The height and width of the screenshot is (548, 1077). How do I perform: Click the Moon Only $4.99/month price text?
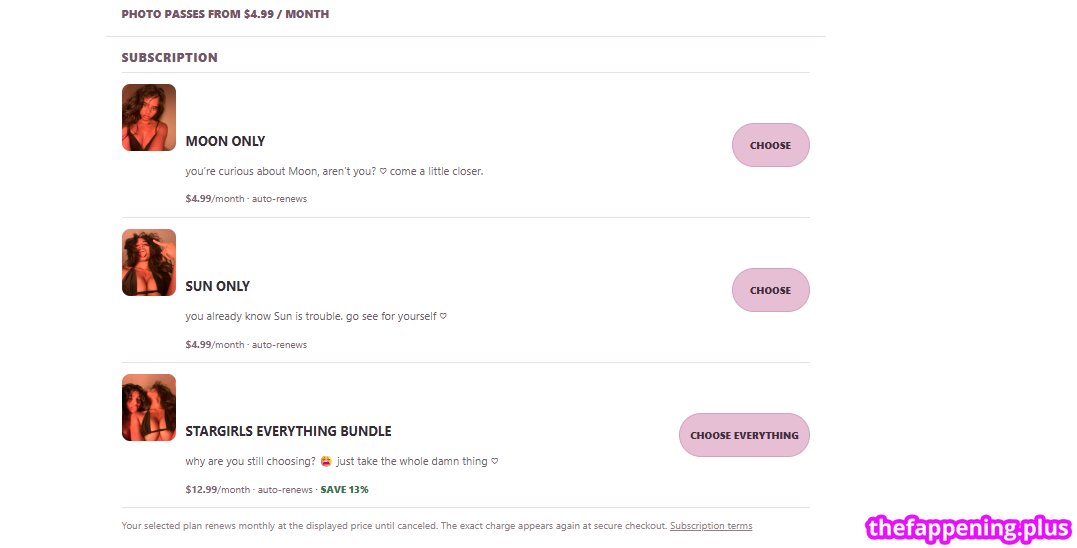215,198
